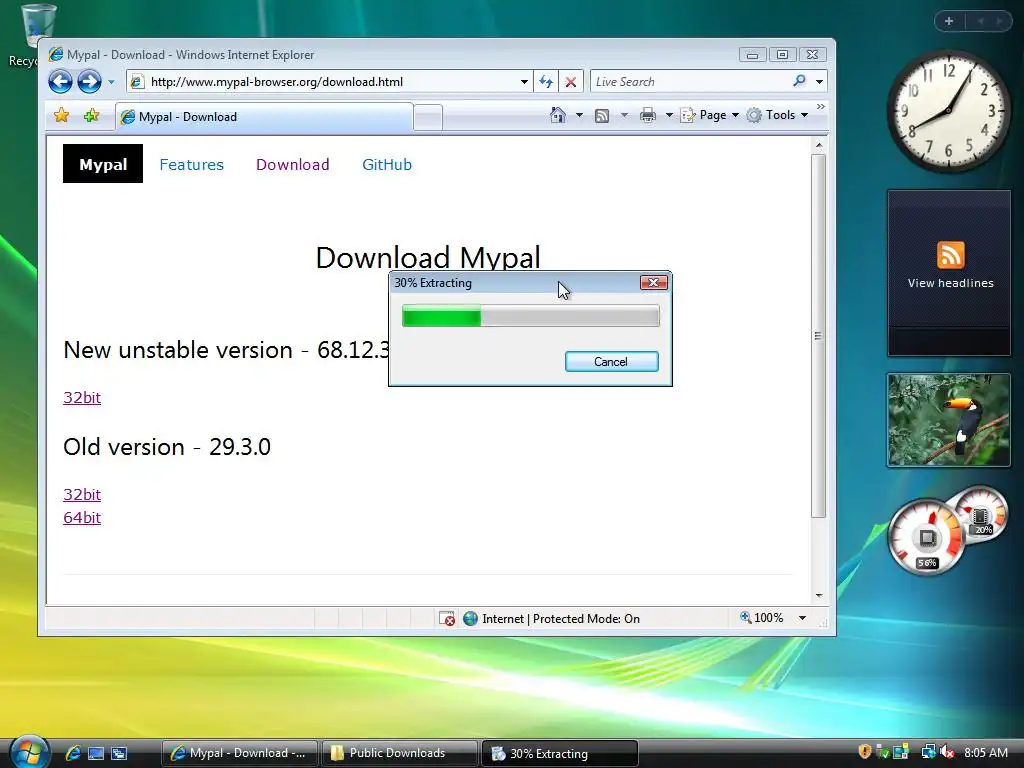Screen dimensions: 1024x768
Task: Click the network connection tray icon
Action: click(927, 752)
